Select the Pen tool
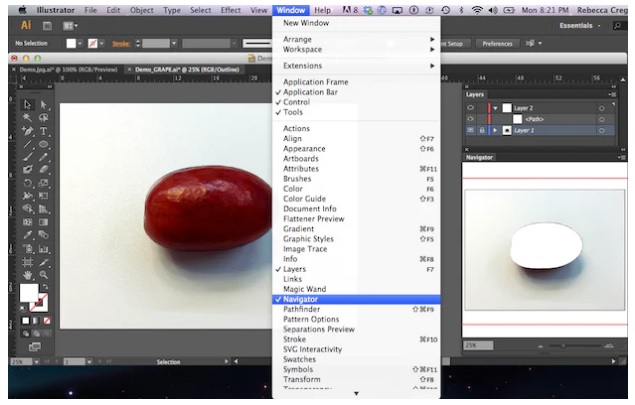635x405 pixels. [27, 131]
